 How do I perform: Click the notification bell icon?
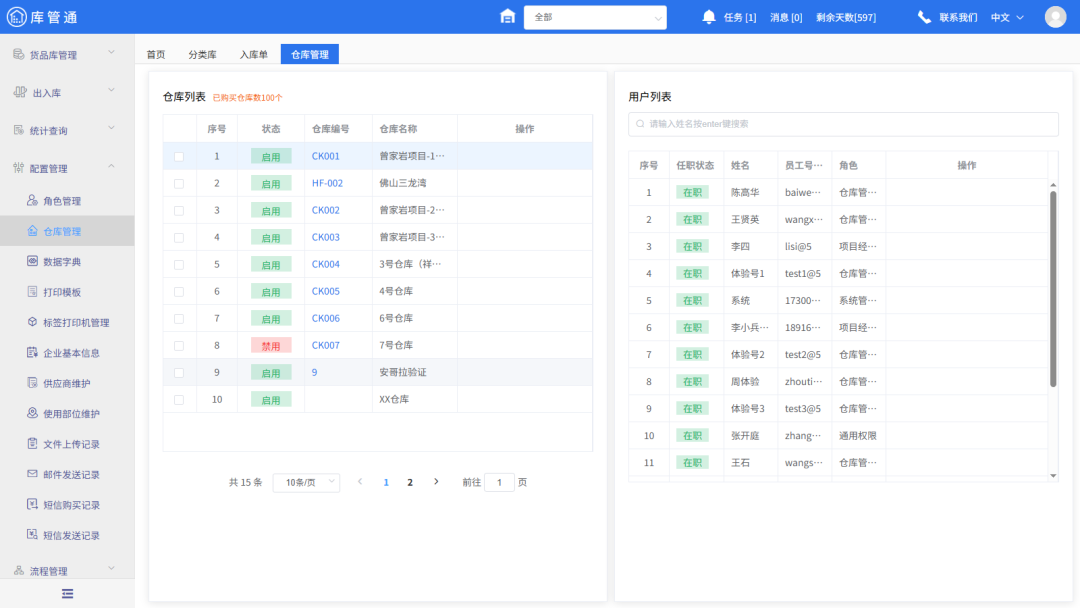coord(709,17)
